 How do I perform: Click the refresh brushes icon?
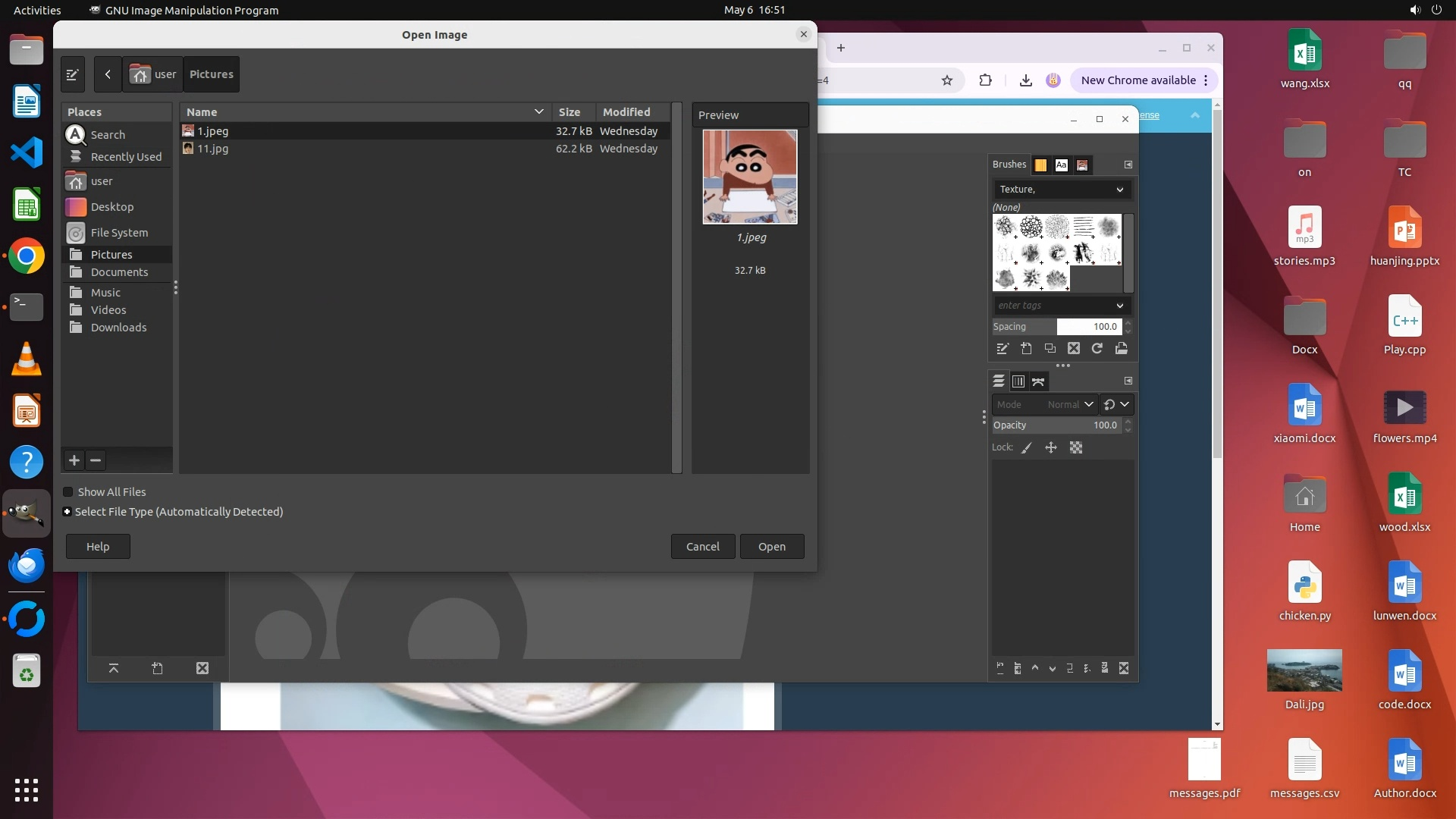1097,349
